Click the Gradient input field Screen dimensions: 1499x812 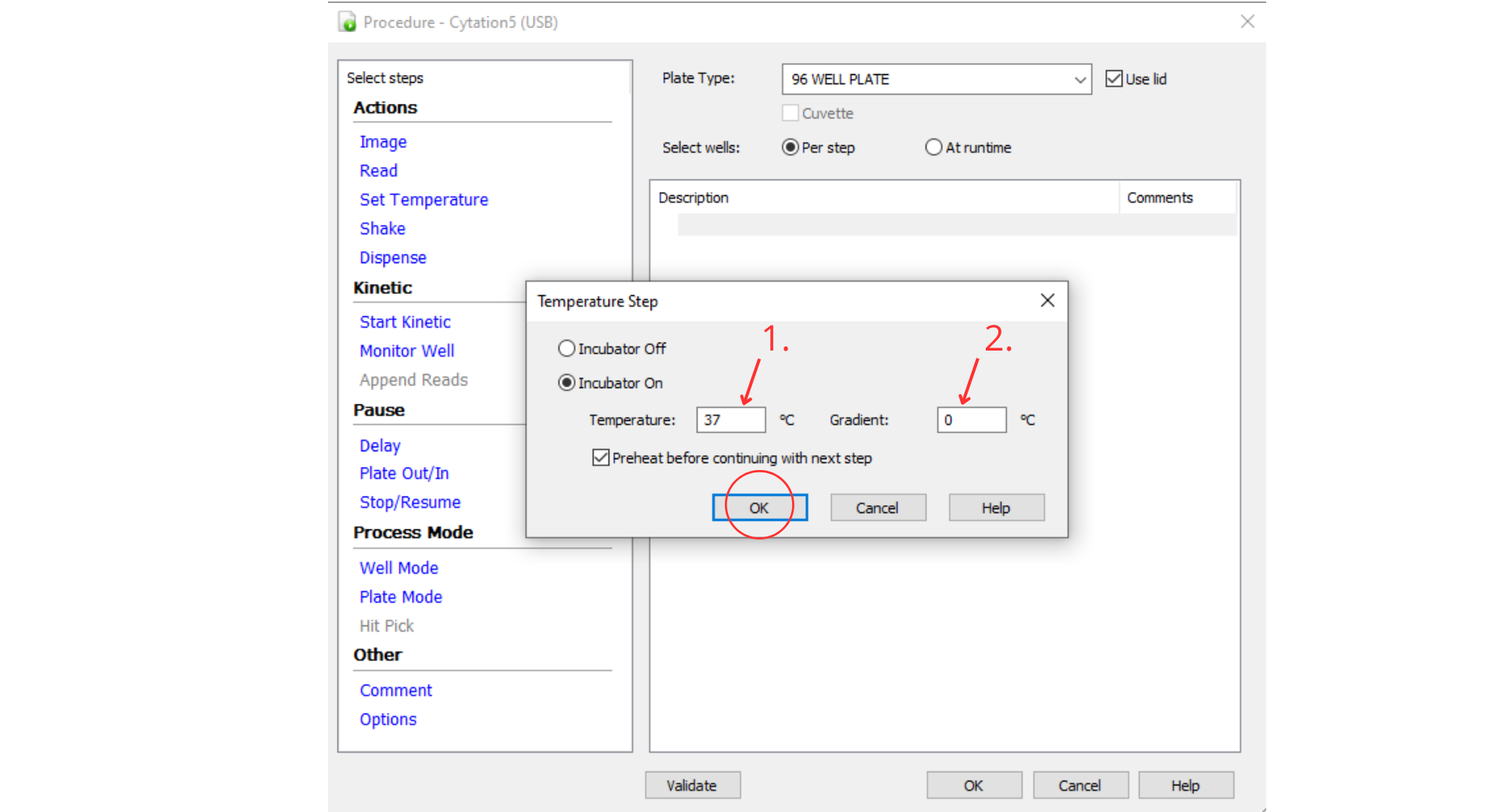[972, 420]
